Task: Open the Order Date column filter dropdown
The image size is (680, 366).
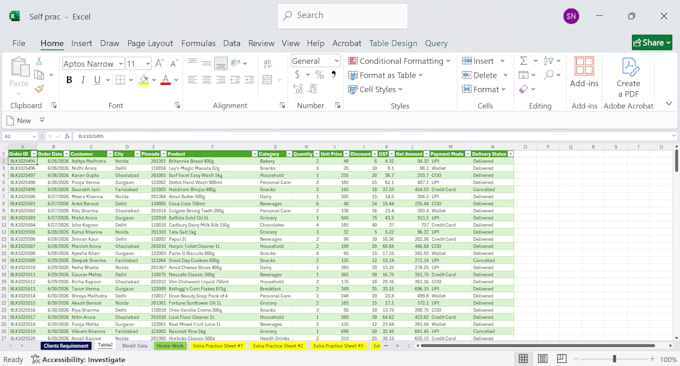Action: tap(66, 154)
